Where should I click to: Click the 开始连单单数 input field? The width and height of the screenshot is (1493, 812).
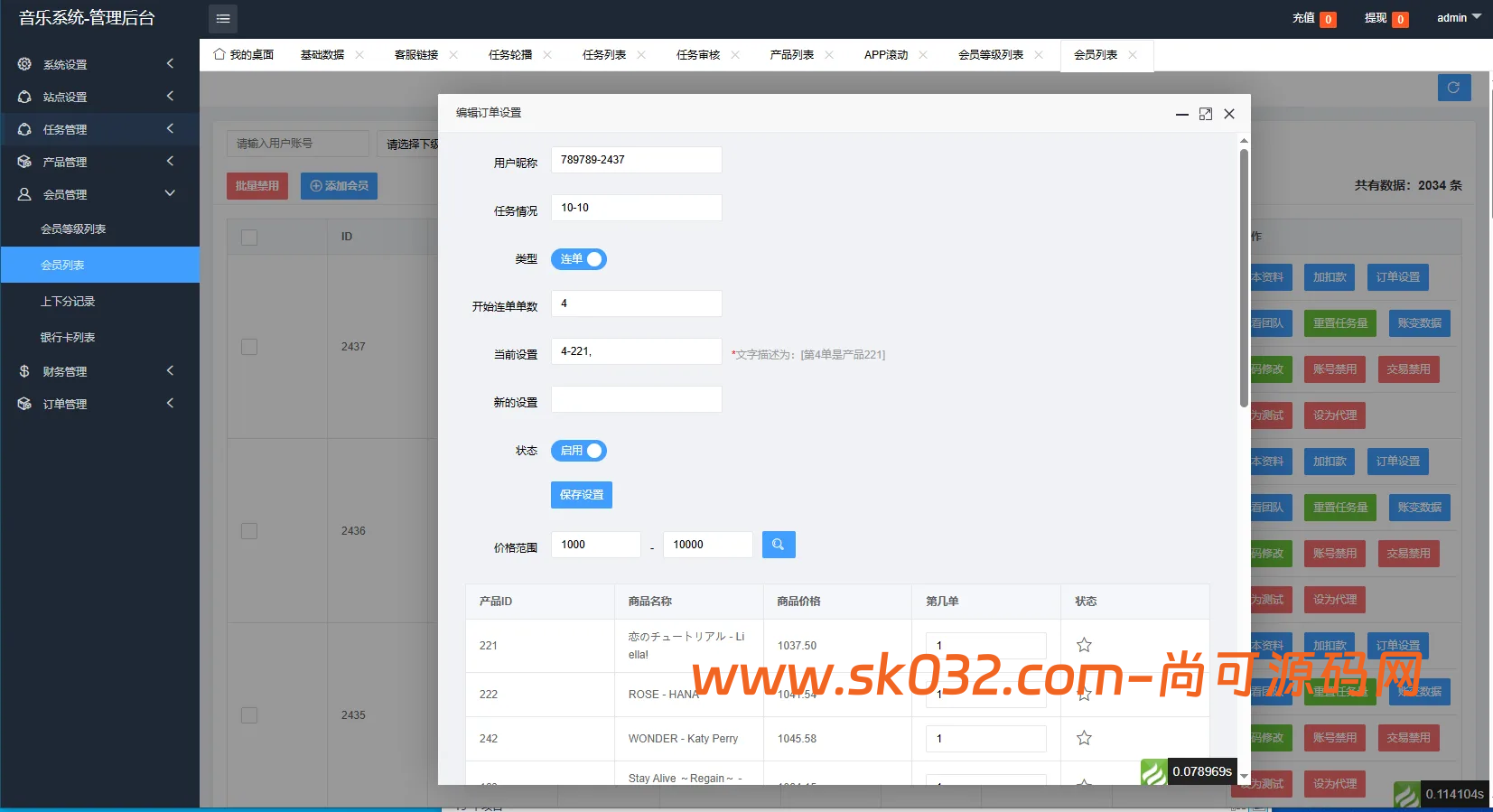point(637,303)
